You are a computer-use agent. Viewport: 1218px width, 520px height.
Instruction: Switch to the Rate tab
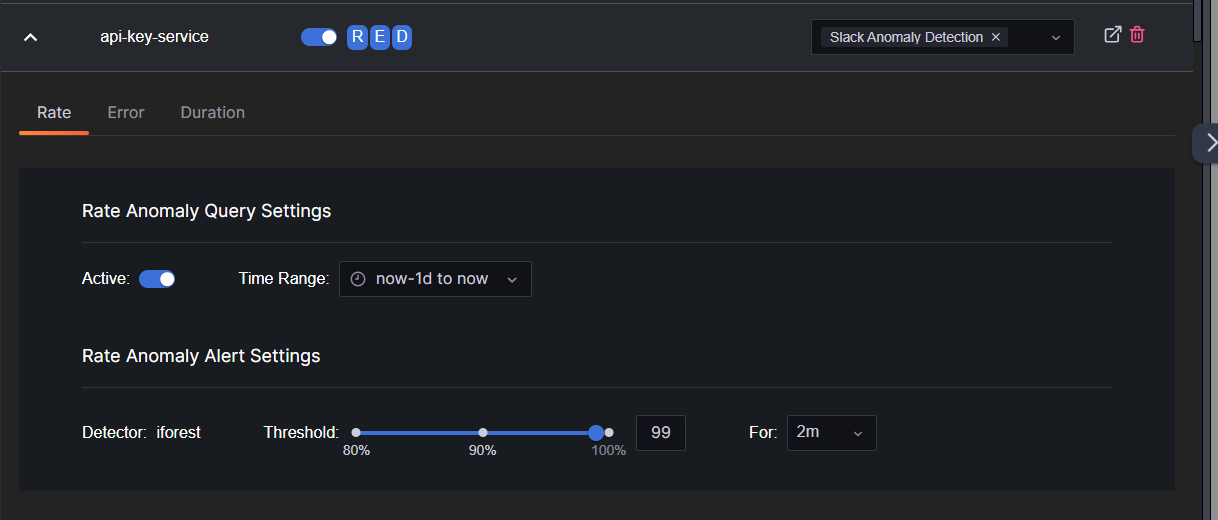pos(54,112)
